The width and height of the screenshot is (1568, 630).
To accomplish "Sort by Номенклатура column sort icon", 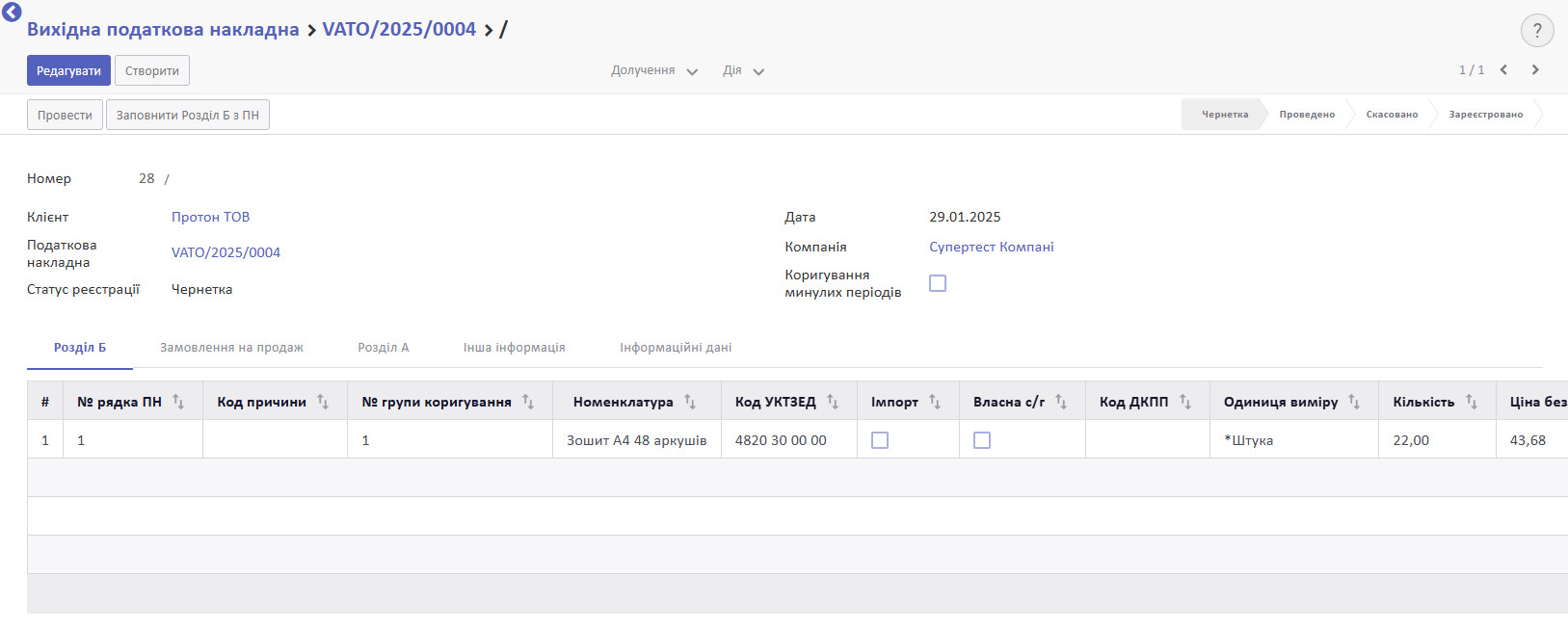I will [x=690, y=402].
